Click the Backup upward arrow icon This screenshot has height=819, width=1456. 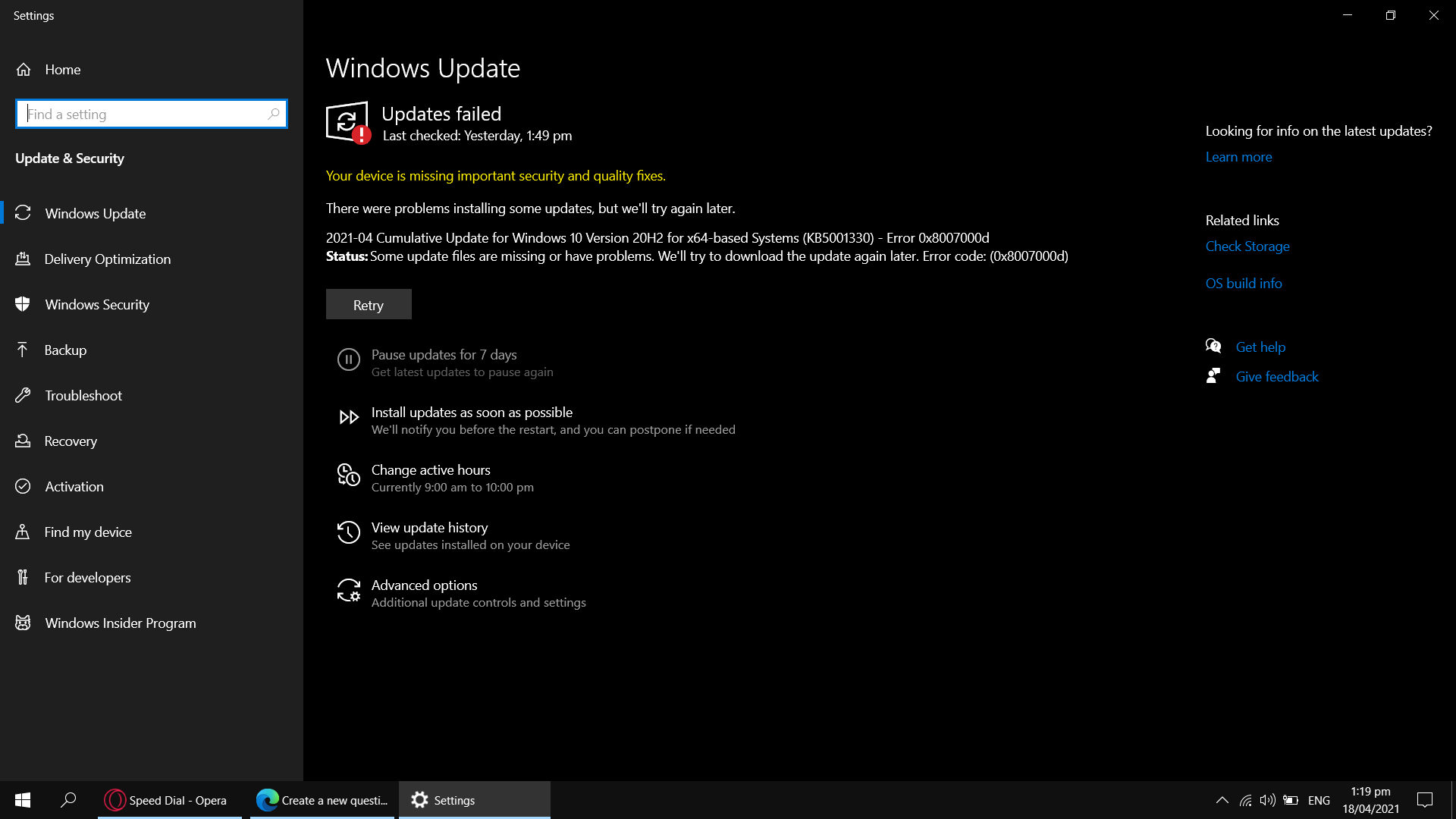pos(23,350)
